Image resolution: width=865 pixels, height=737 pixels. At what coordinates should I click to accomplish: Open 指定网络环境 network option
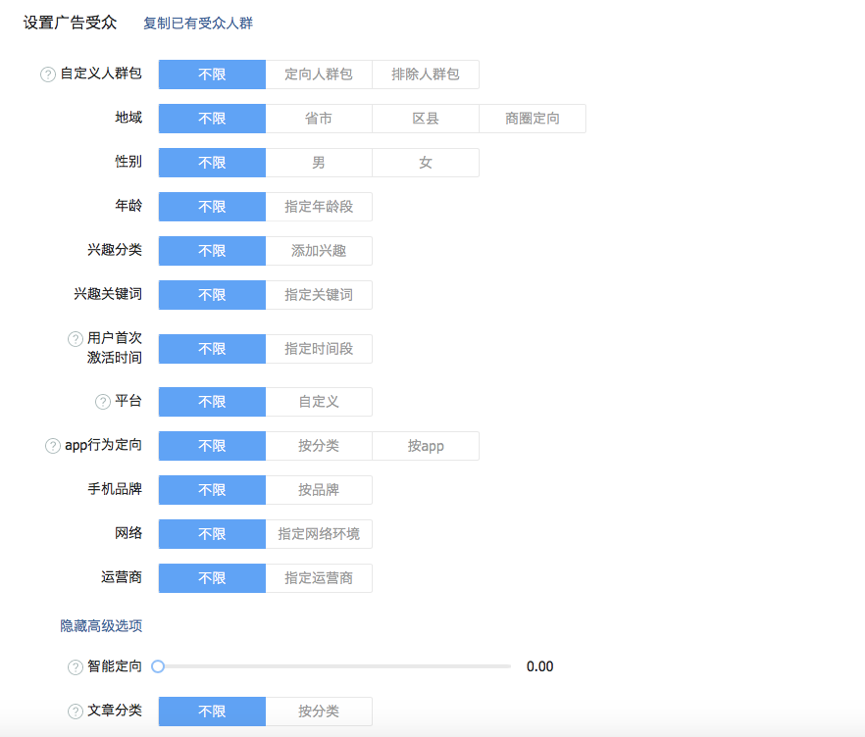tap(319, 534)
